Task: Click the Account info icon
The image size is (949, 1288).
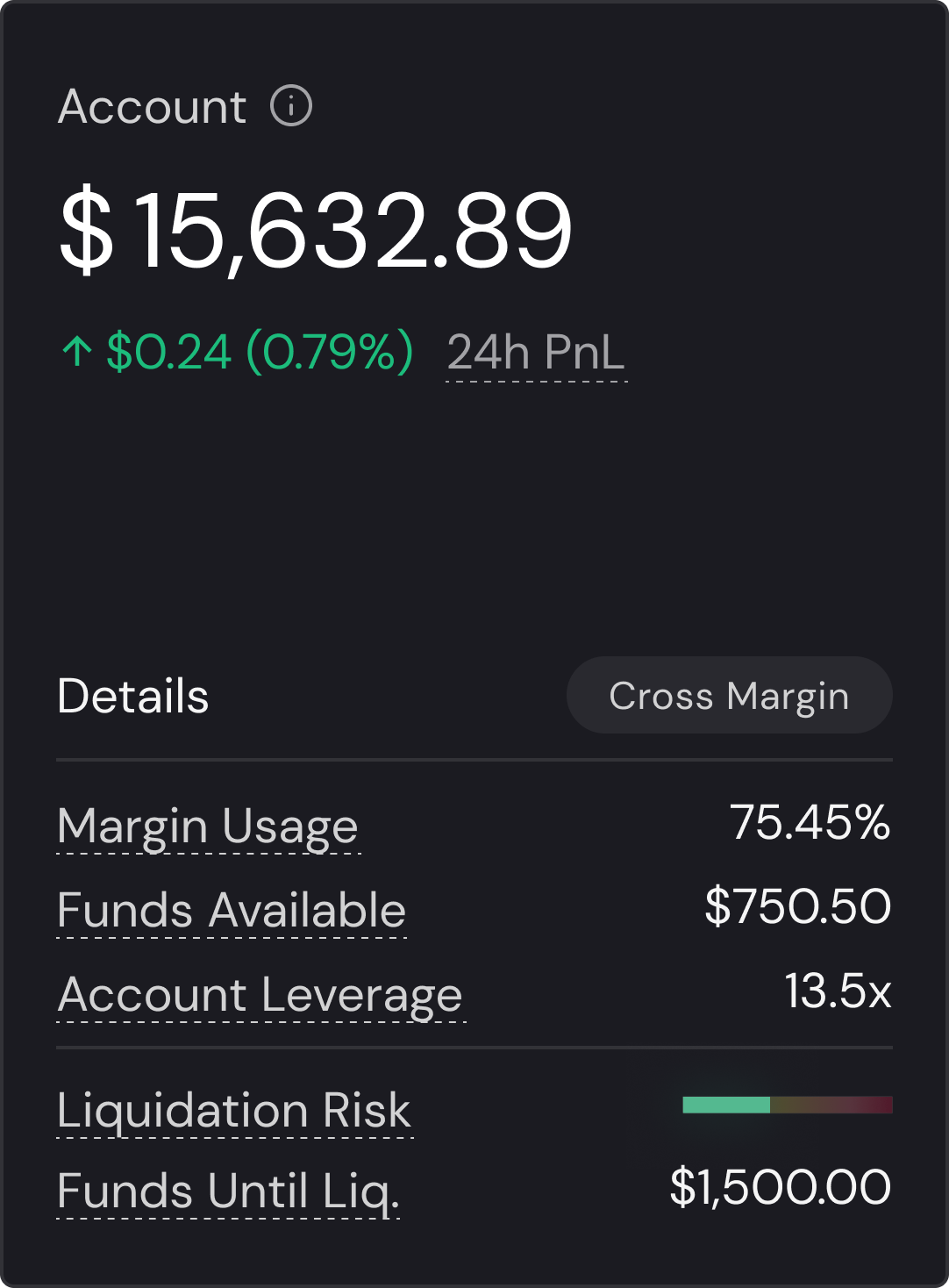Action: point(291,106)
